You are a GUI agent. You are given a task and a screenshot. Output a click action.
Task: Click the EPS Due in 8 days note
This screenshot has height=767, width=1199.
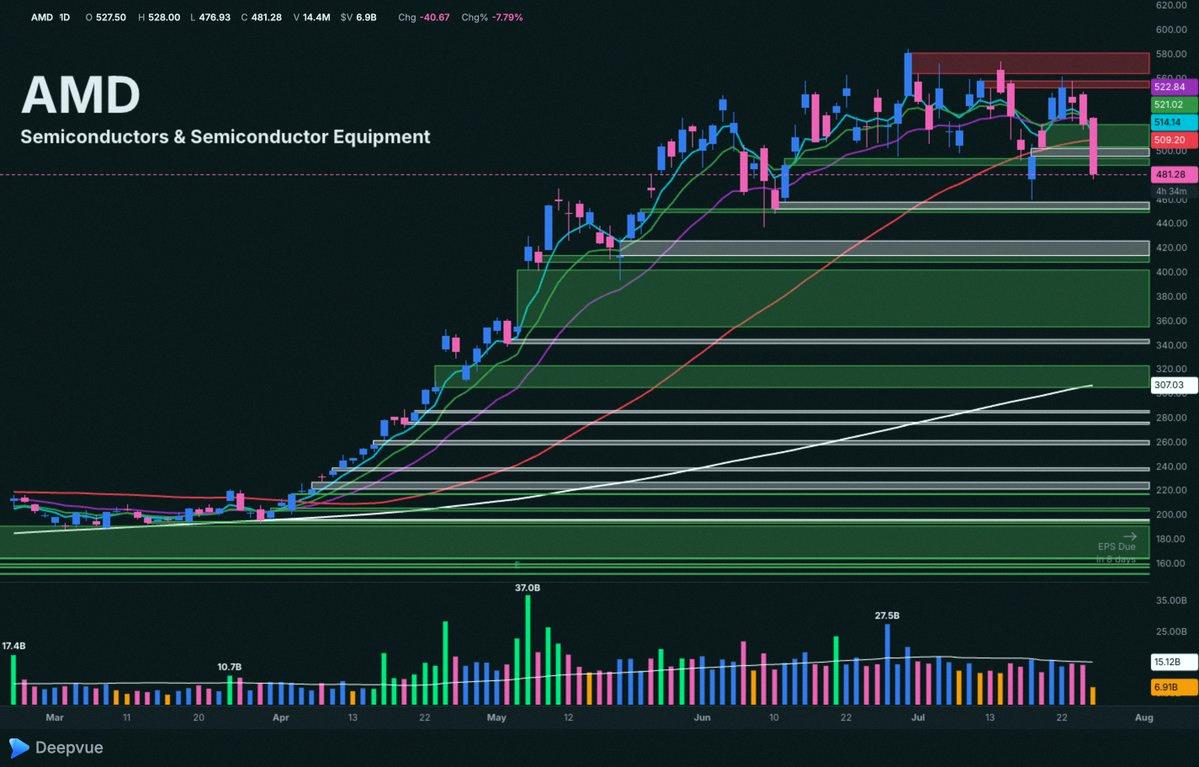pyautogui.click(x=1116, y=553)
